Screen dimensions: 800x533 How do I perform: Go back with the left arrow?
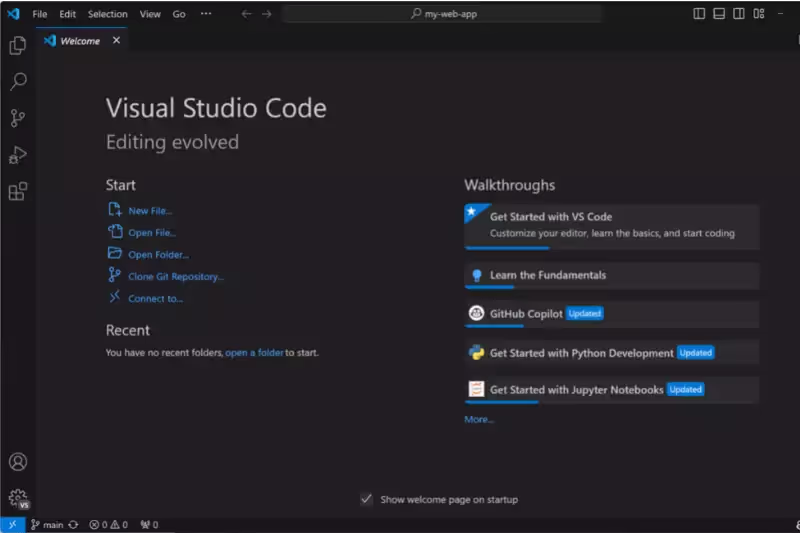pyautogui.click(x=246, y=14)
